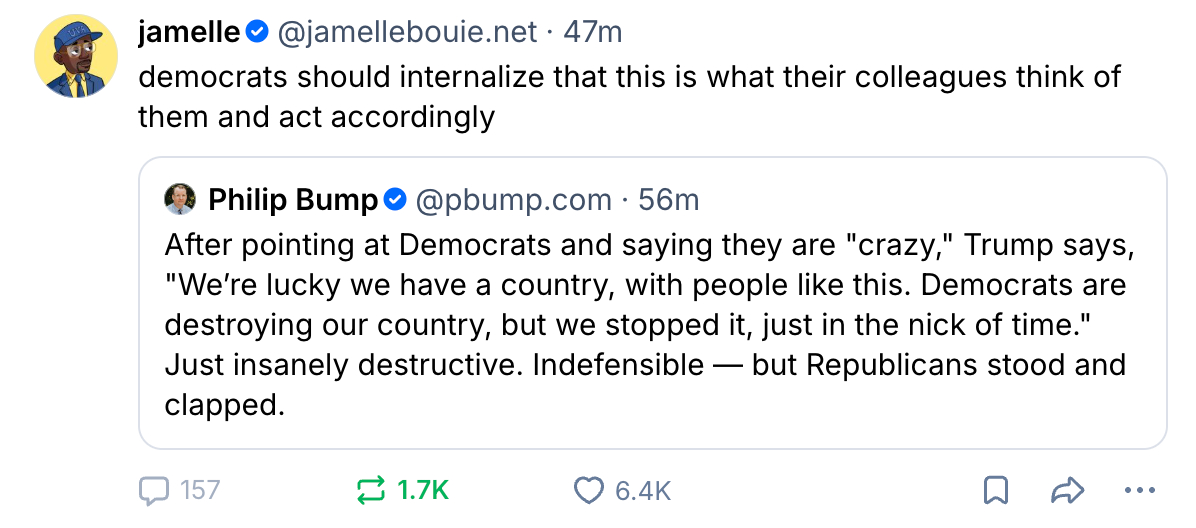Click the 1.7K repost count

tap(423, 490)
